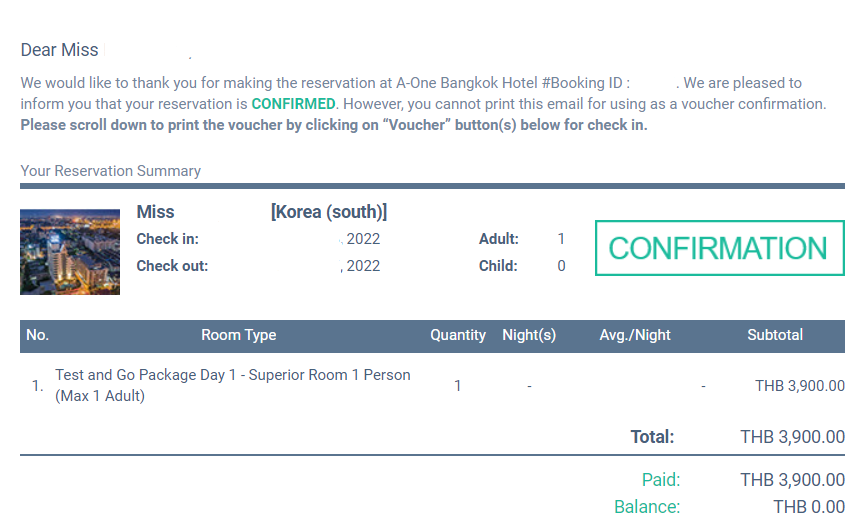Click the Quantity column header
Screen dimensions: 864x529
[x=458, y=335]
